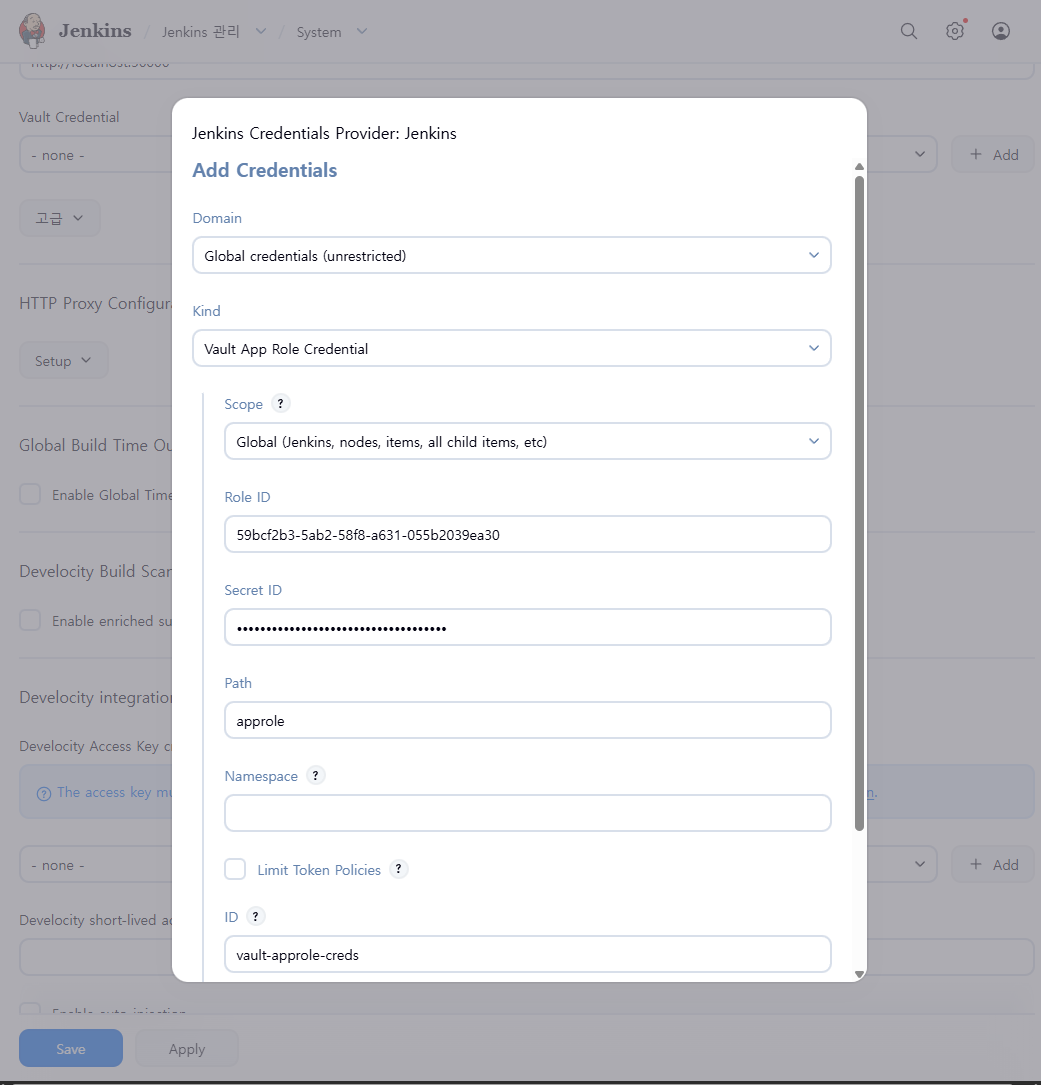Show help for Scope field
Screen dimensions: 1041x1085
pyautogui.click(x=280, y=403)
